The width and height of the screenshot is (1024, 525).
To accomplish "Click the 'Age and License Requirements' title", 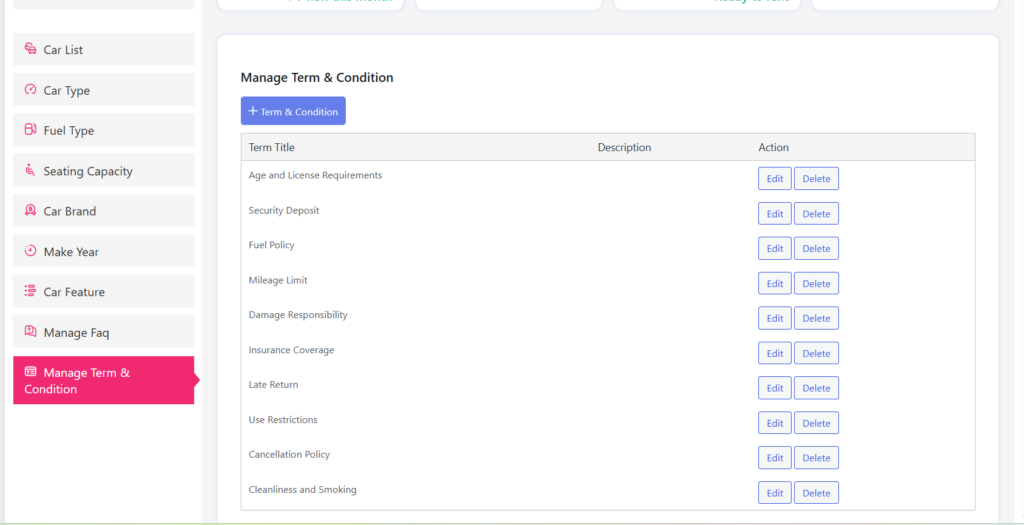I will click(x=315, y=176).
